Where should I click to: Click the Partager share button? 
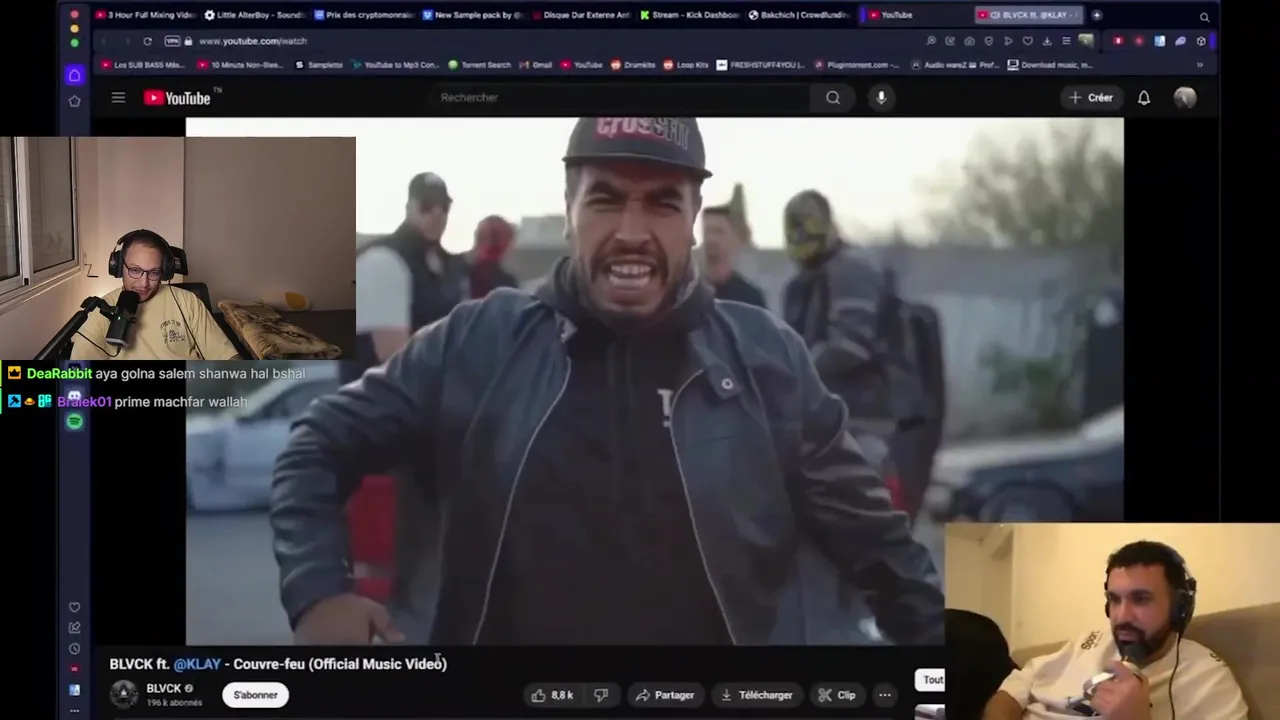(x=664, y=695)
